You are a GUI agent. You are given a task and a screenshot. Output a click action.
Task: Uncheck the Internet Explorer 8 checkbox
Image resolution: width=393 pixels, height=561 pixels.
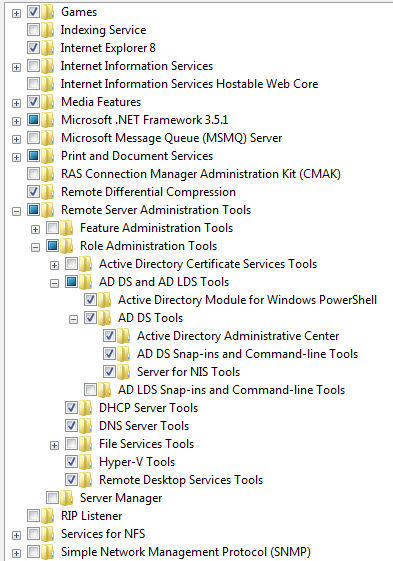pyautogui.click(x=33, y=47)
